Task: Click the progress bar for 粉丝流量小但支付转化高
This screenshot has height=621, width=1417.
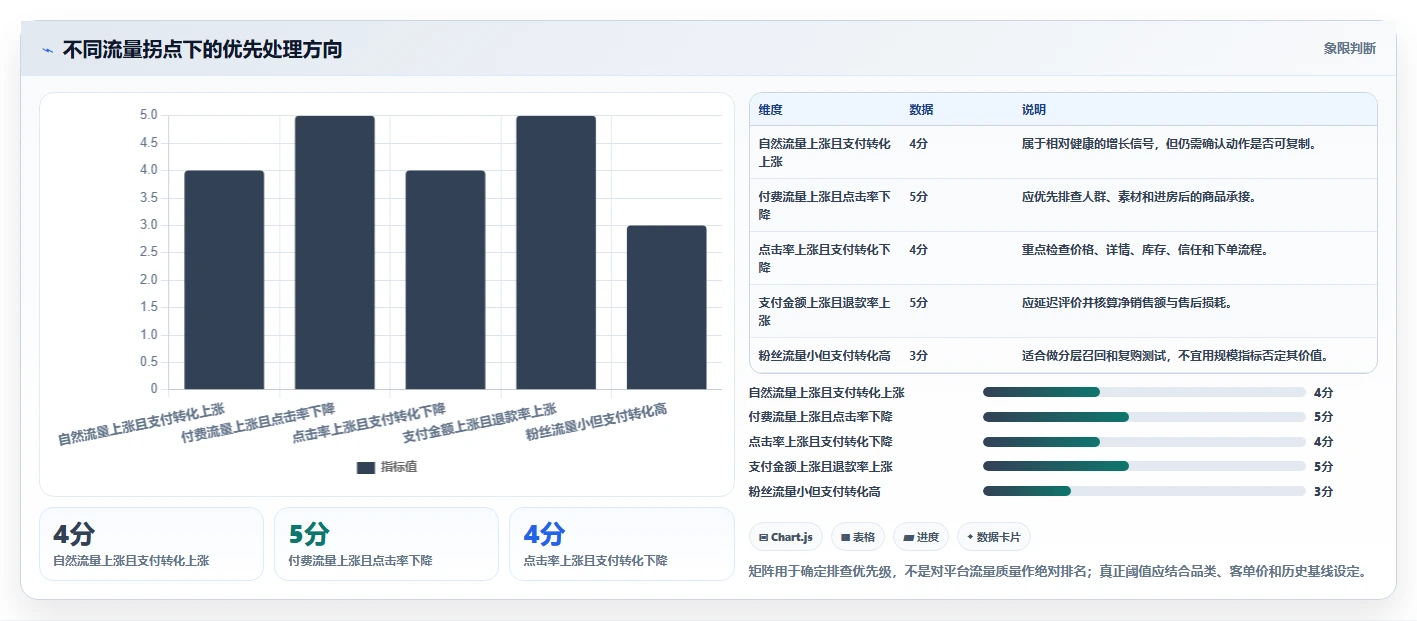Action: pos(1144,491)
